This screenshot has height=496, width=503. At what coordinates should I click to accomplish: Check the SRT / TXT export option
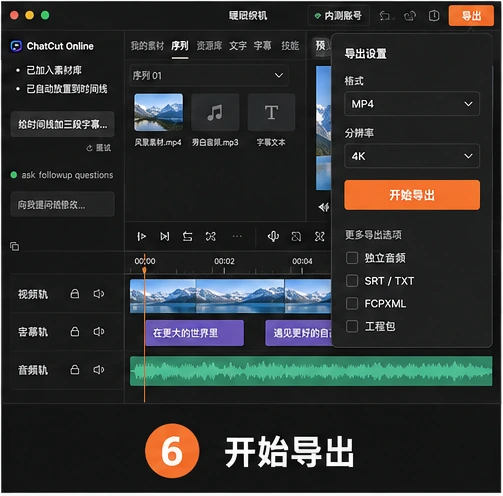(352, 281)
